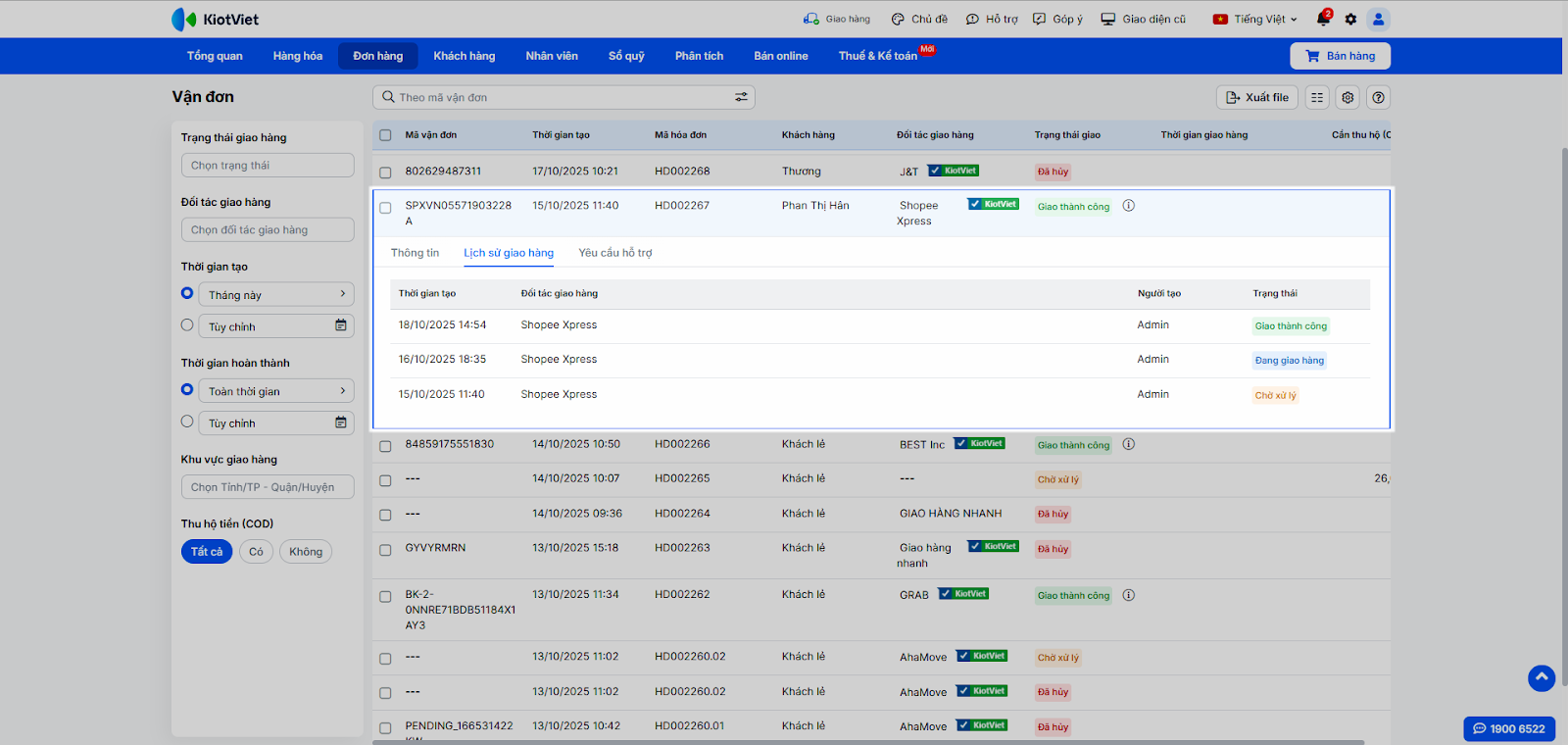The image size is (1568, 745).
Task: Open search filter options icon
Action: click(x=741, y=97)
